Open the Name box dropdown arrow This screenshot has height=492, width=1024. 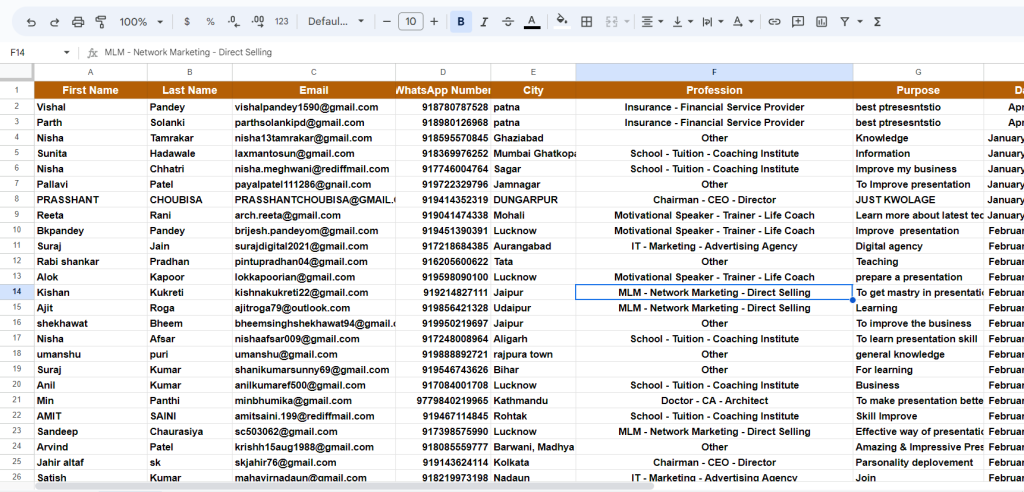click(x=66, y=52)
